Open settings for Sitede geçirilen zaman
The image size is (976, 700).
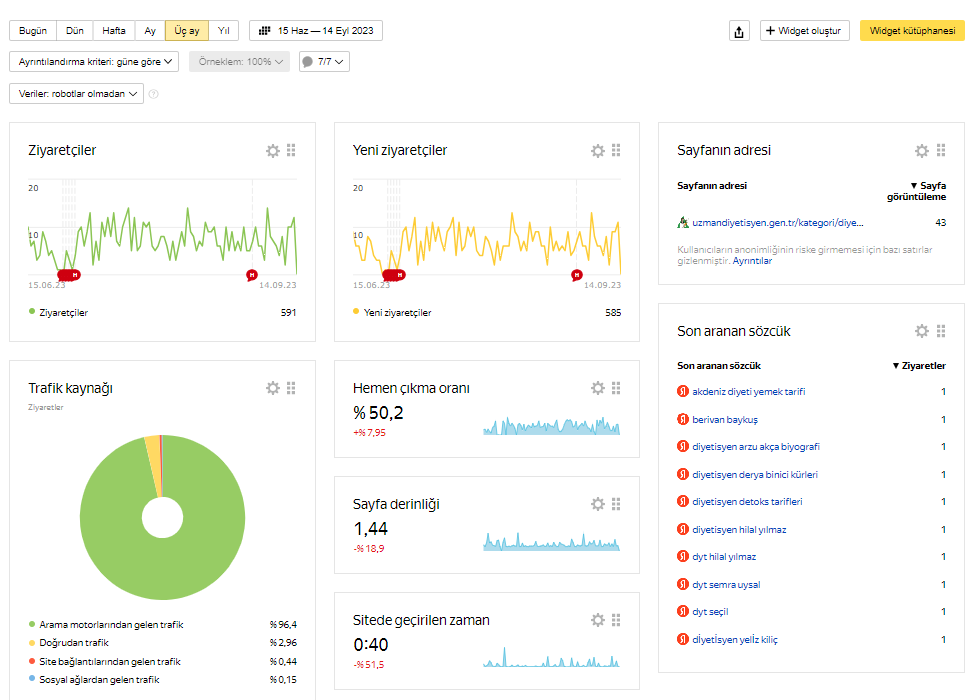[x=598, y=620]
